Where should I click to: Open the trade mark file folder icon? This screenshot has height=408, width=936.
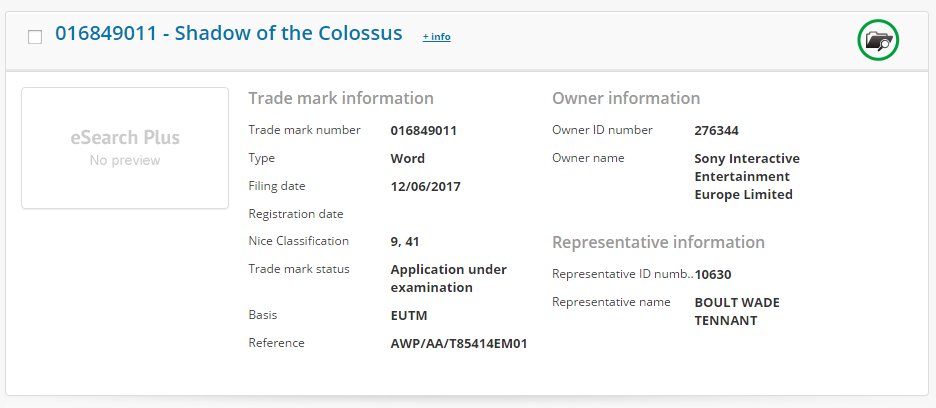tap(878, 40)
